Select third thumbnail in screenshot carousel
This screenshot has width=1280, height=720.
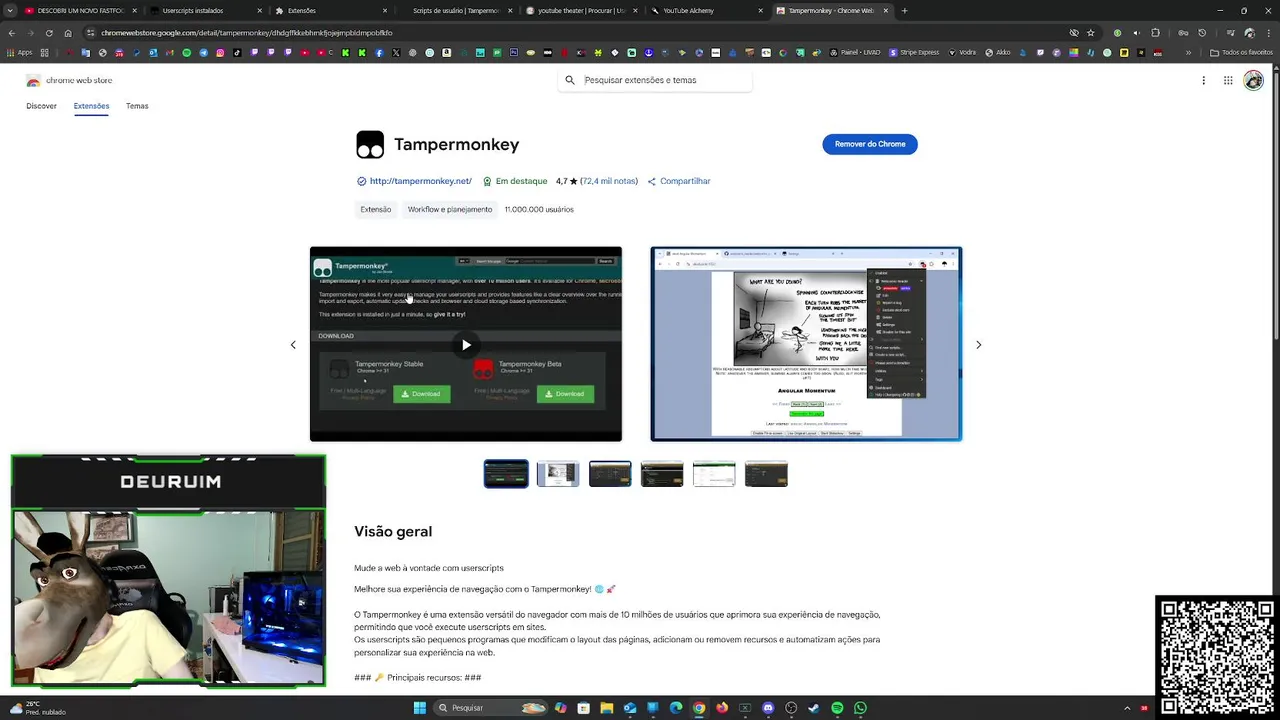click(x=610, y=473)
